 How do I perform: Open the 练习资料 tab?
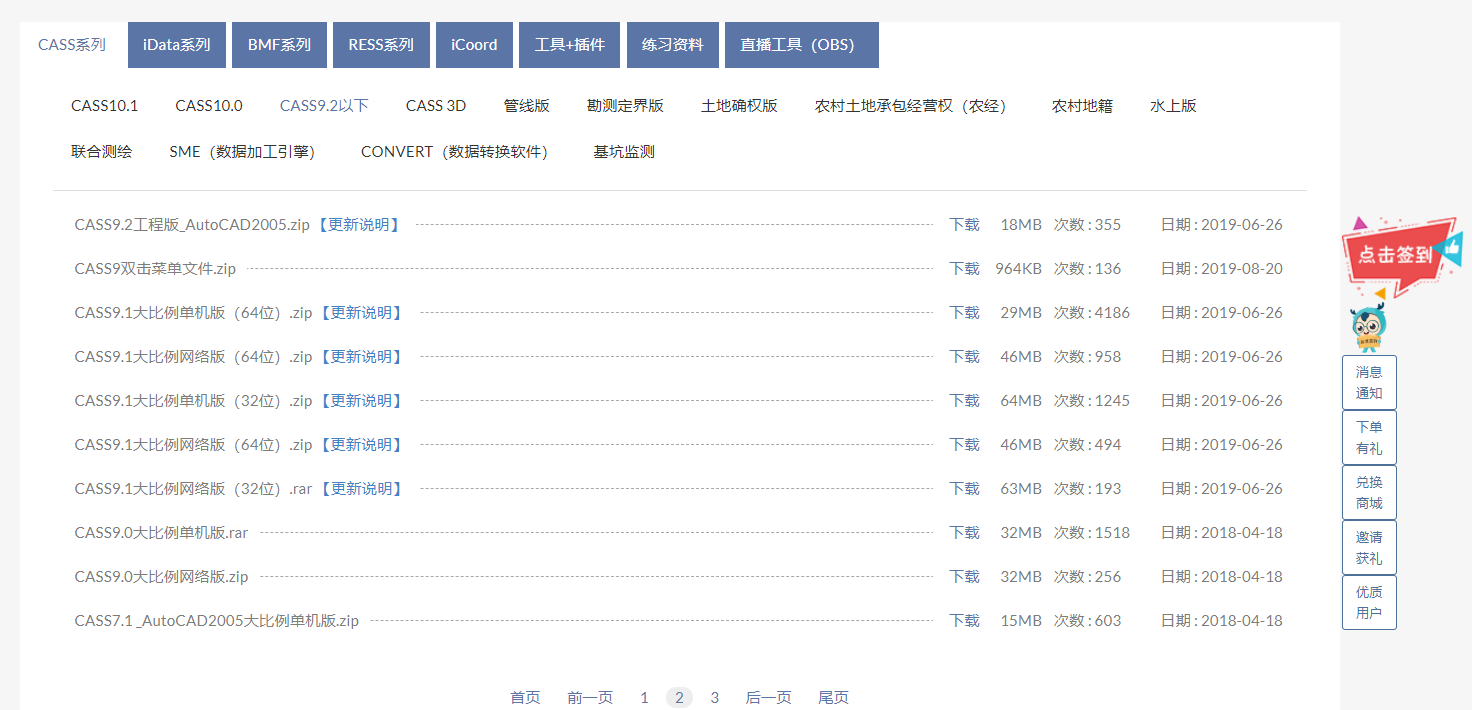coord(673,45)
